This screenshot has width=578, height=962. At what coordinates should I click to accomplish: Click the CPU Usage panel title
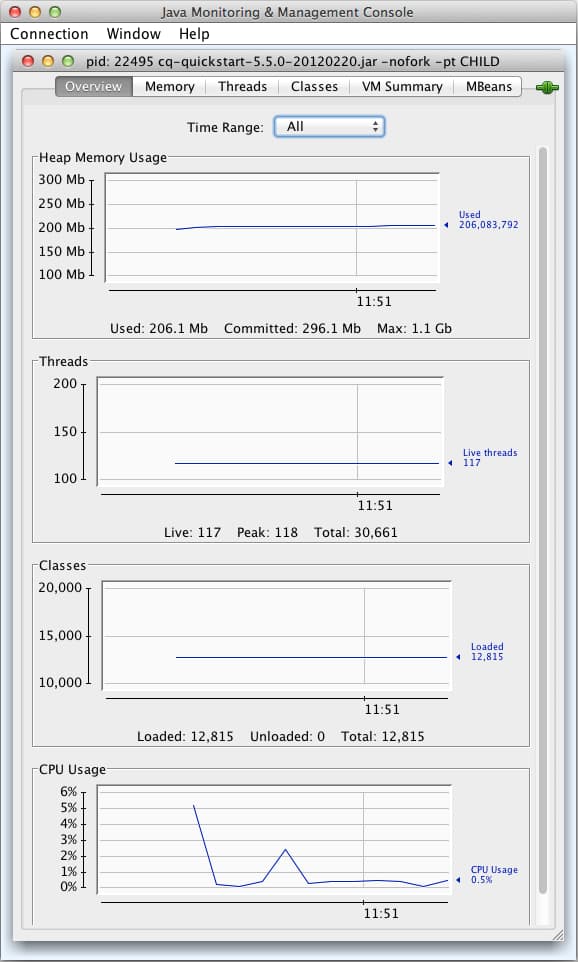[x=72, y=769]
